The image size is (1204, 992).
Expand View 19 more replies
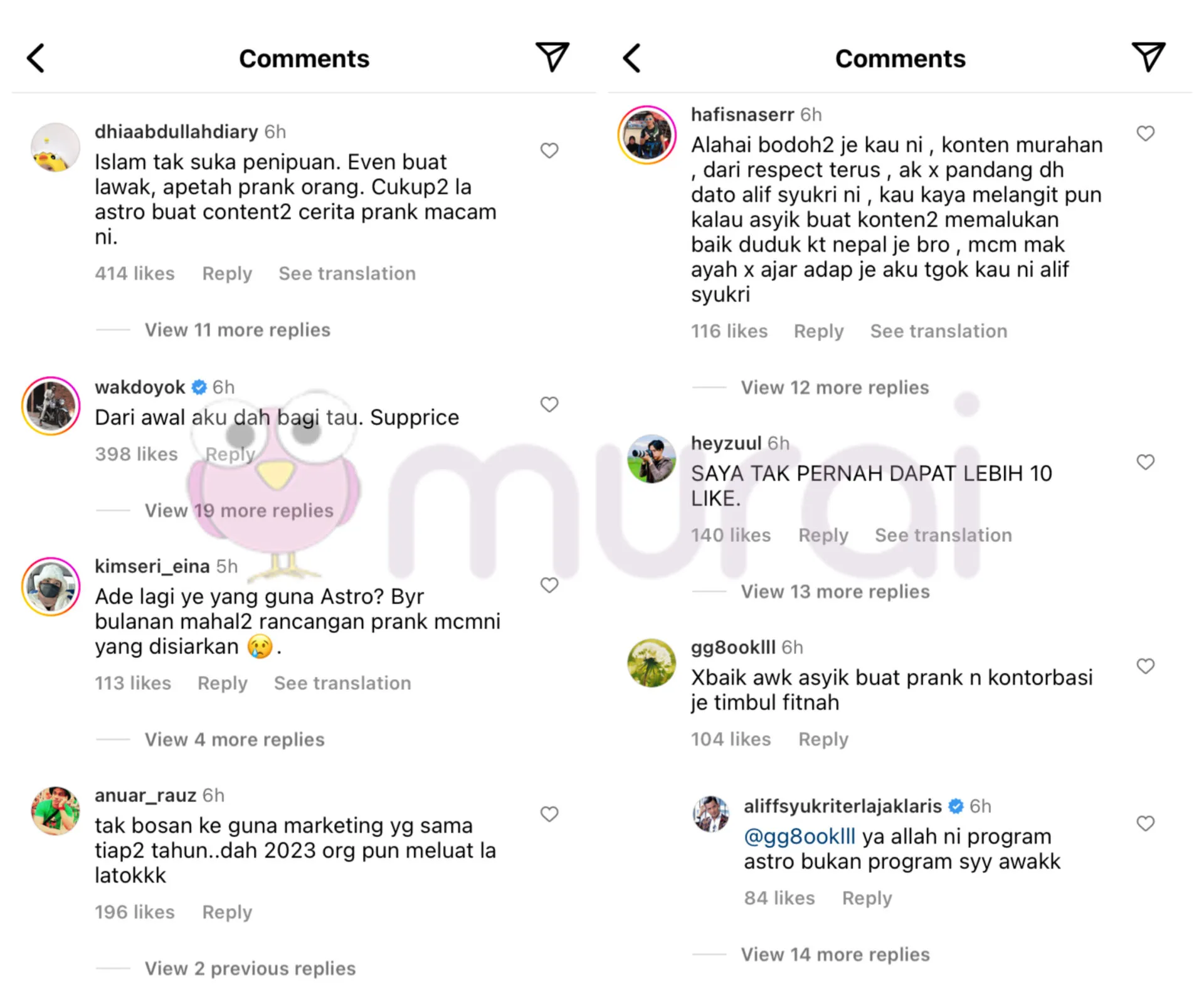239,510
